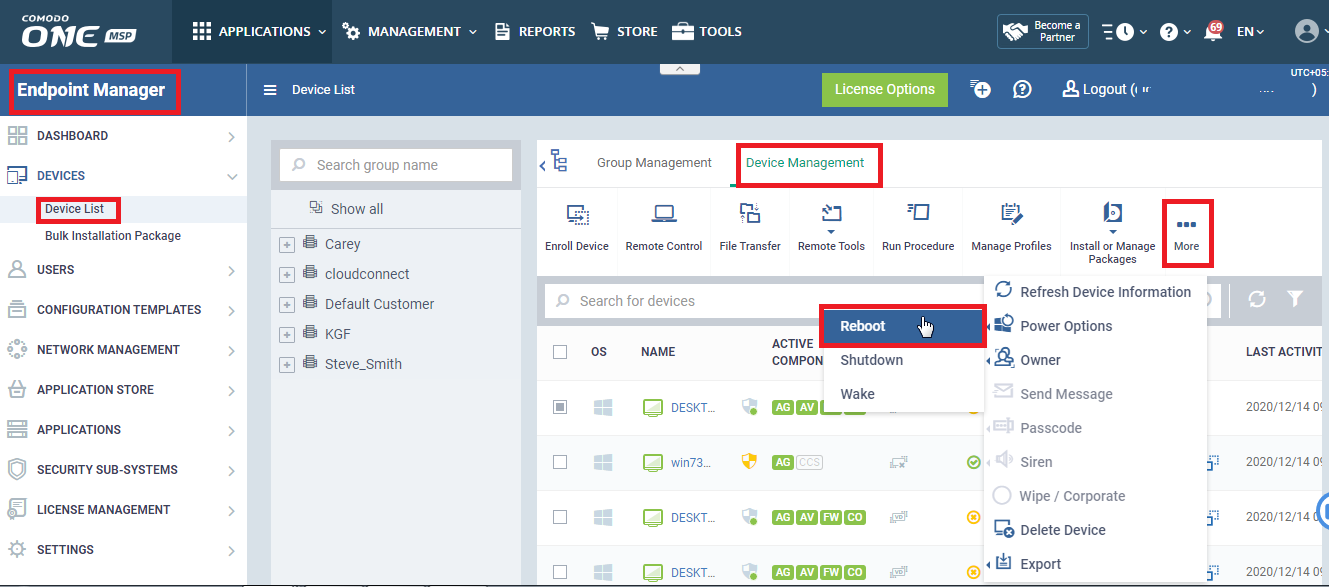Click the Become a Partner button

click(x=1043, y=32)
